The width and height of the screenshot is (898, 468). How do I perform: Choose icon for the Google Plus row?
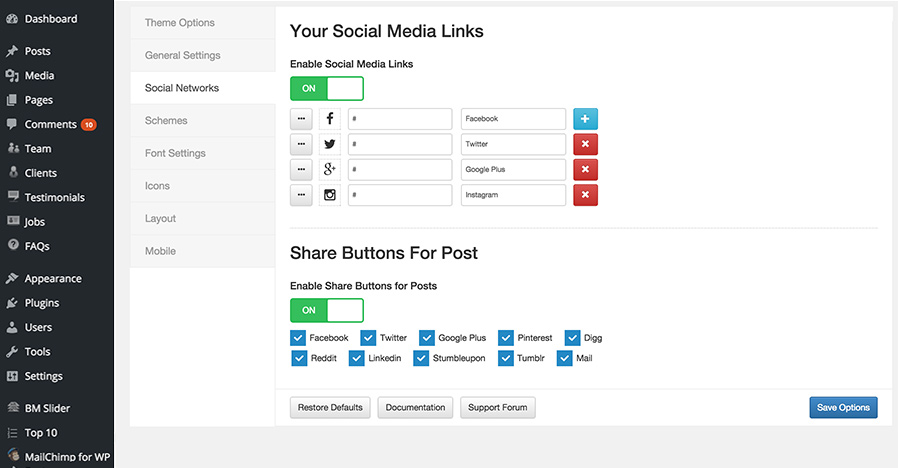click(x=329, y=170)
